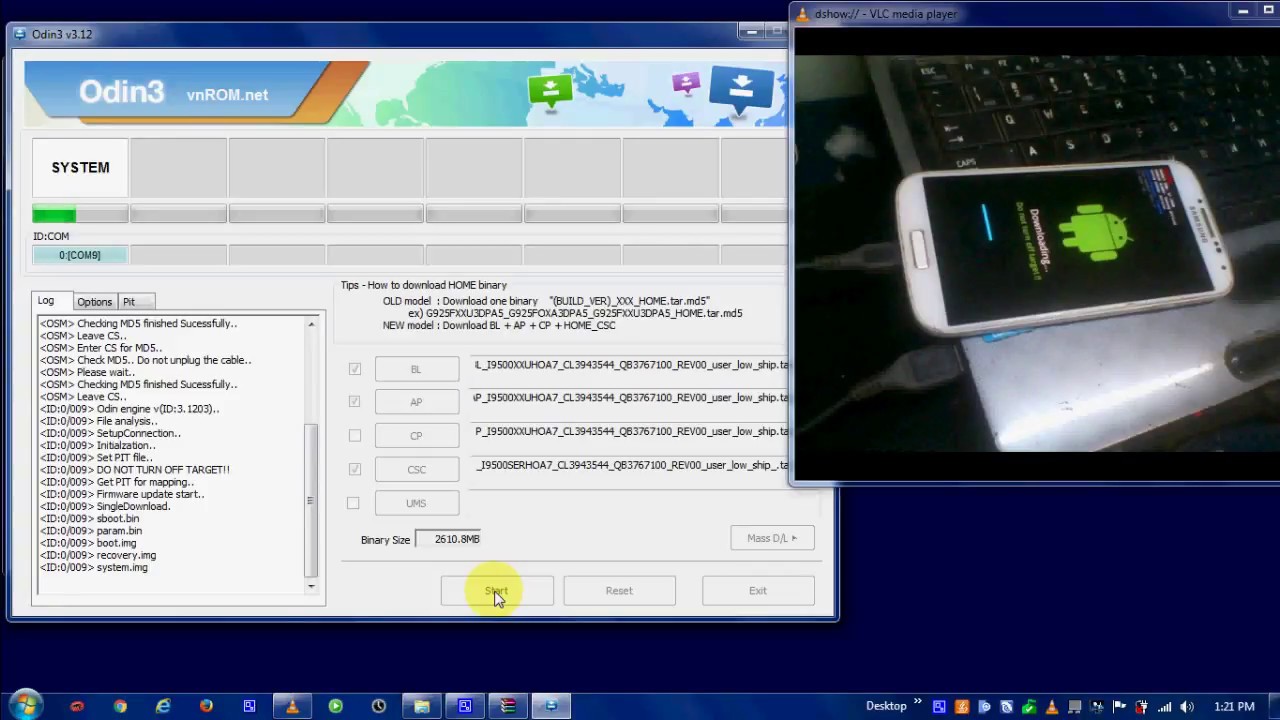Click the AP firmware file path field
1280x720 pixels.
(x=631, y=398)
